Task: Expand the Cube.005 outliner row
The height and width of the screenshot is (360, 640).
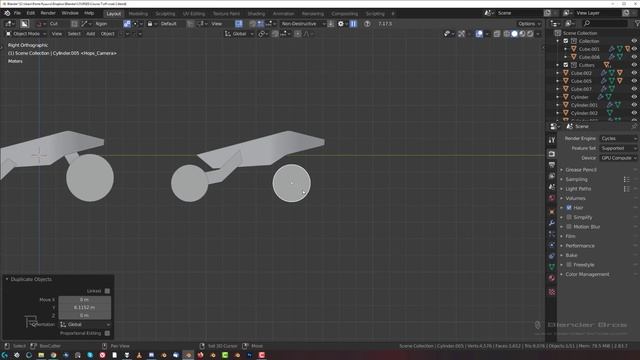Action: (x=558, y=81)
